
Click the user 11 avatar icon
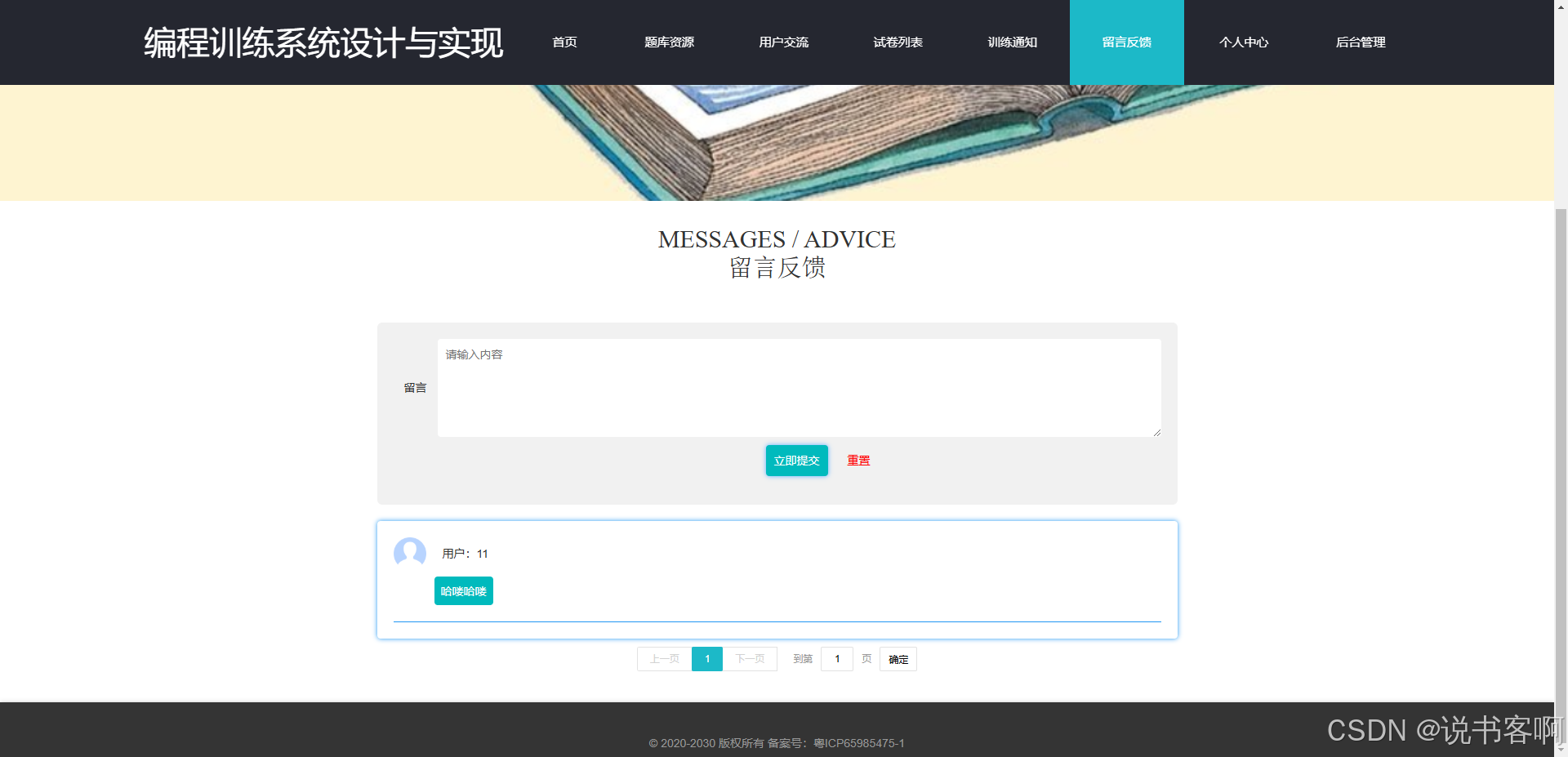point(410,553)
